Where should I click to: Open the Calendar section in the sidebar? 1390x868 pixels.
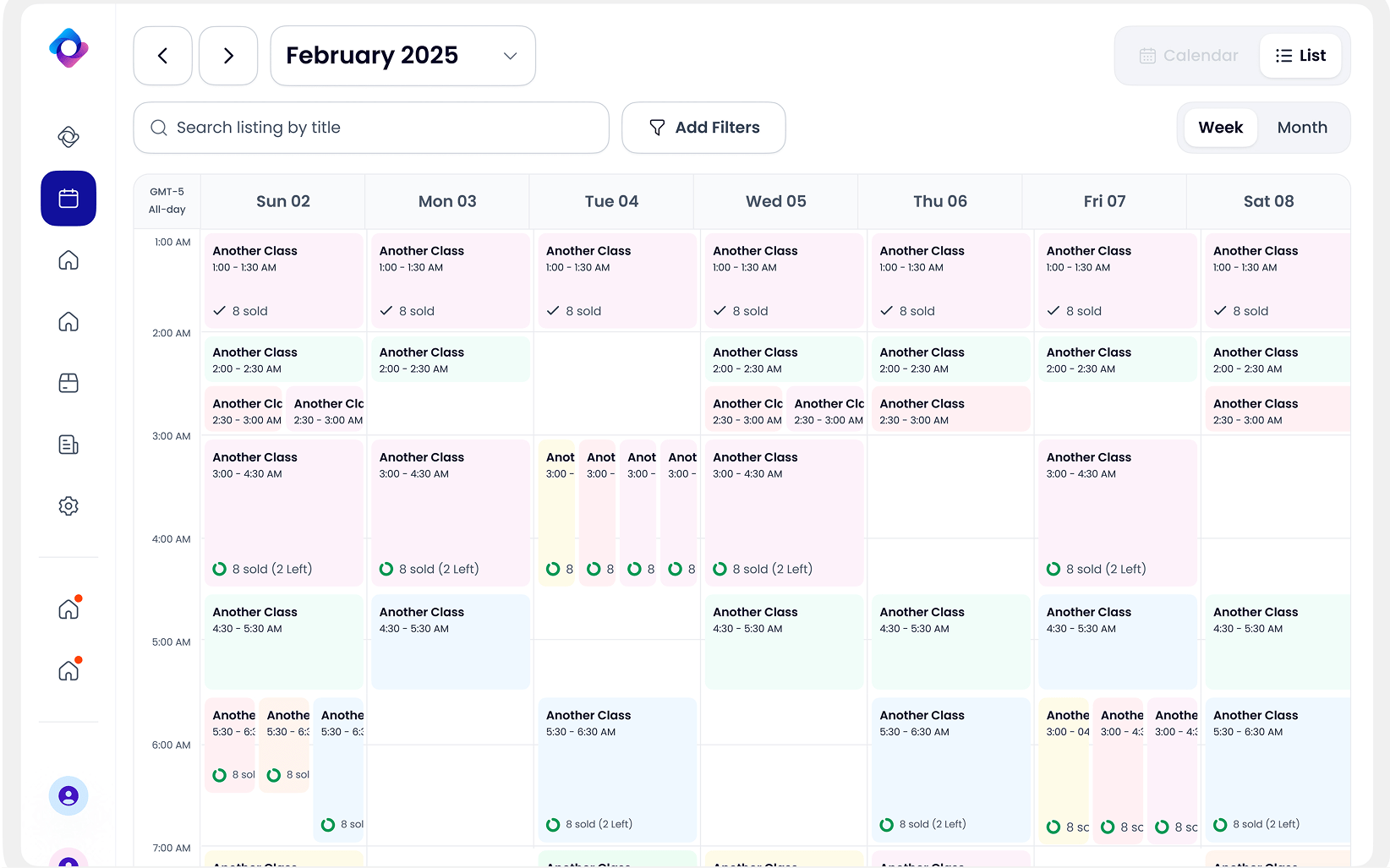(68, 199)
